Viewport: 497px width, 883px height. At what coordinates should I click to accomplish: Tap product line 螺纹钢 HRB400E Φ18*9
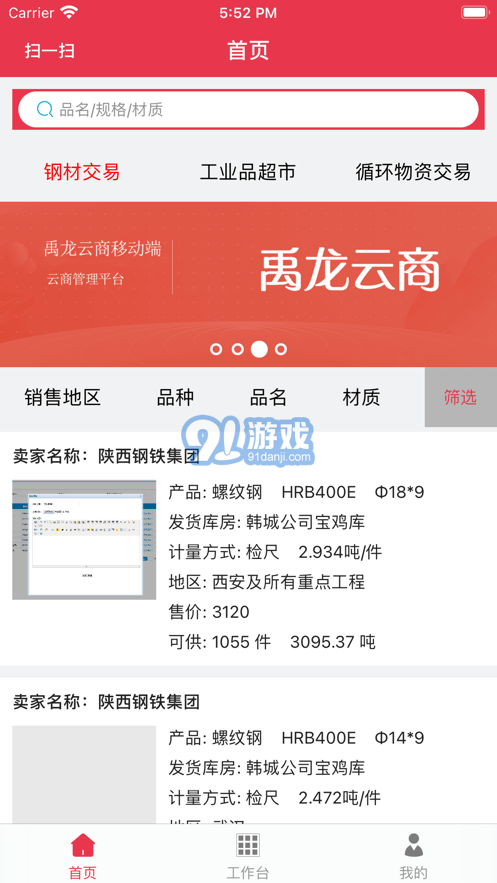296,492
